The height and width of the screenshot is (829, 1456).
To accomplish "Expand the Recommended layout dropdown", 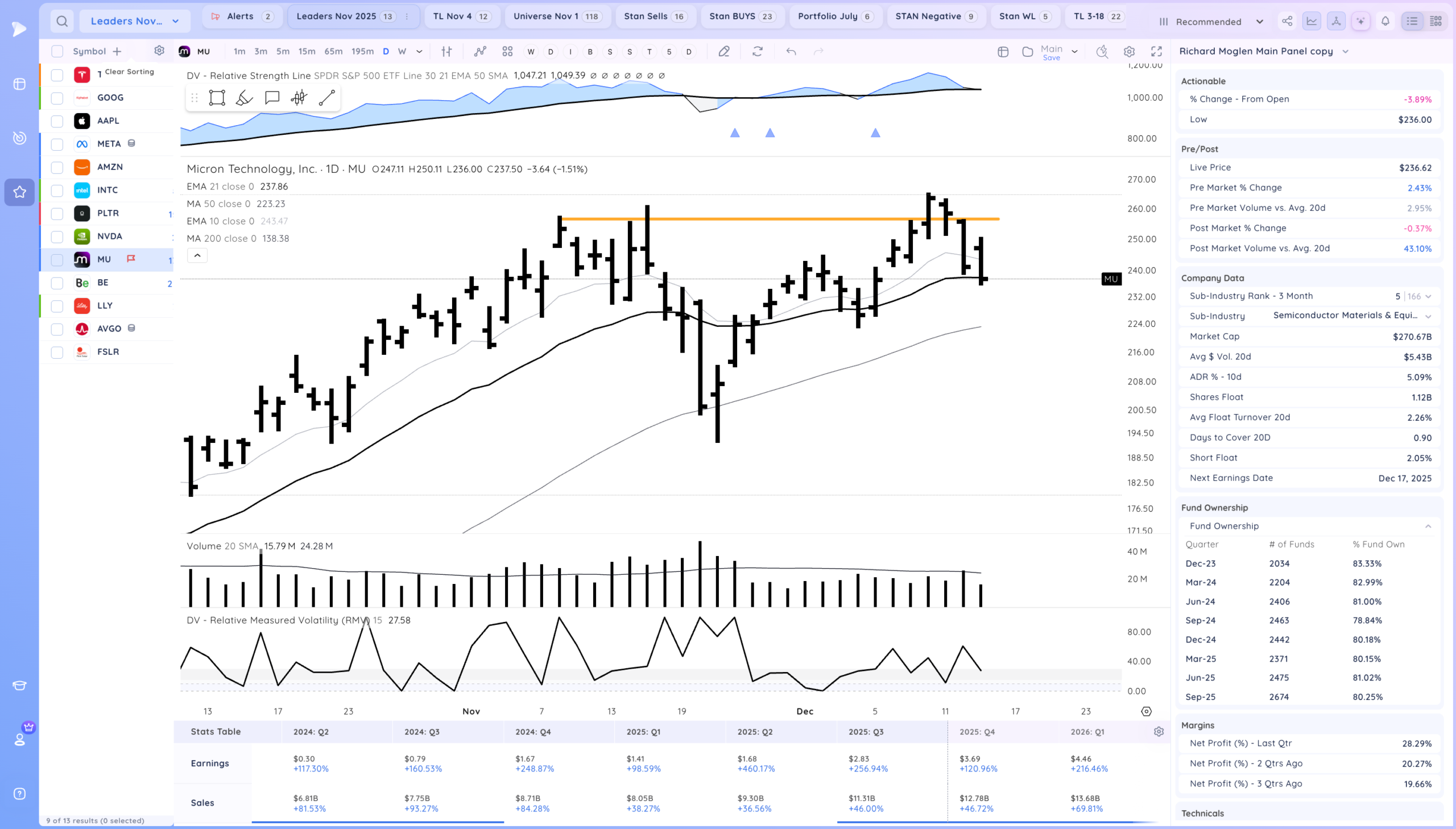I will point(1211,22).
